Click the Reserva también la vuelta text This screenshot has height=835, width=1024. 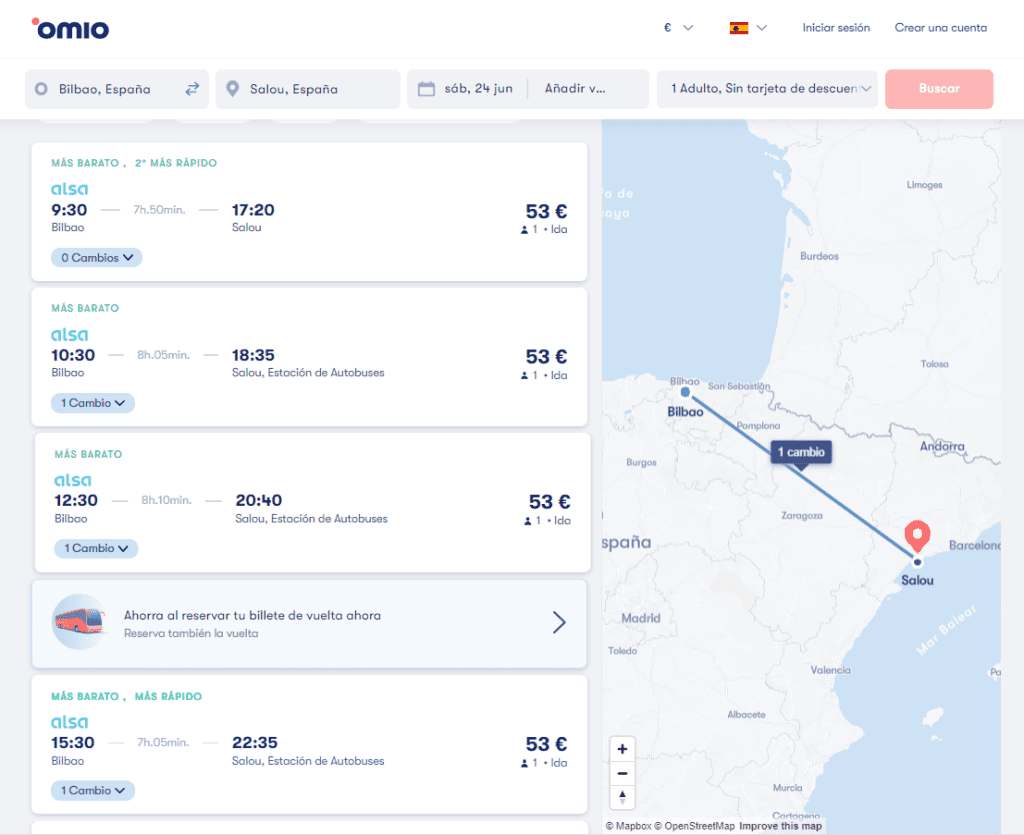(x=191, y=633)
